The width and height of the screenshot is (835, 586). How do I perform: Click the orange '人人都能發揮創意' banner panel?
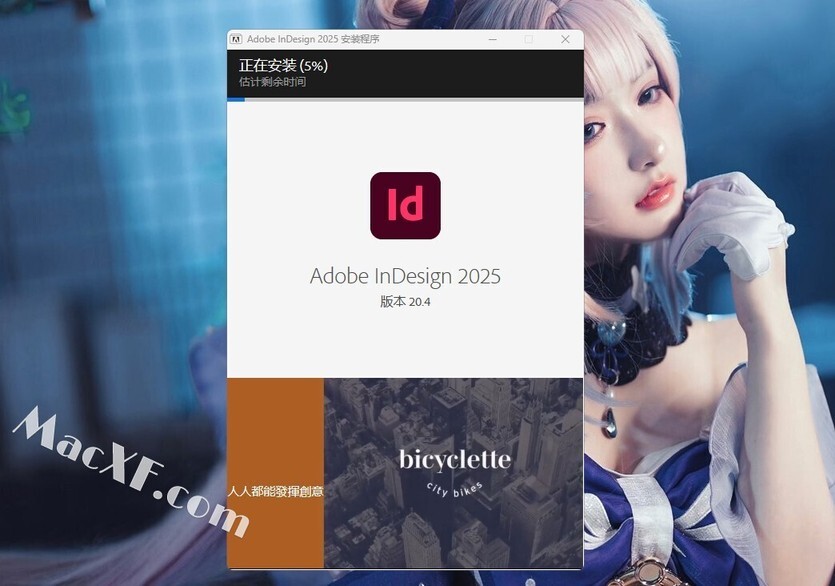click(x=275, y=473)
